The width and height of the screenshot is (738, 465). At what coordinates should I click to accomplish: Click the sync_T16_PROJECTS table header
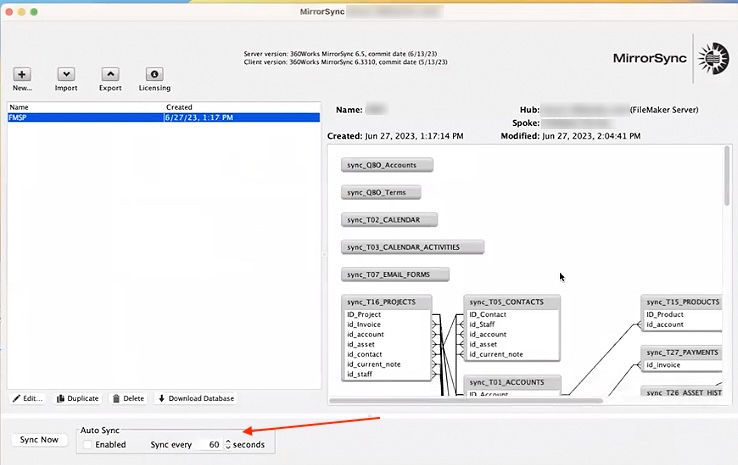[x=386, y=302]
